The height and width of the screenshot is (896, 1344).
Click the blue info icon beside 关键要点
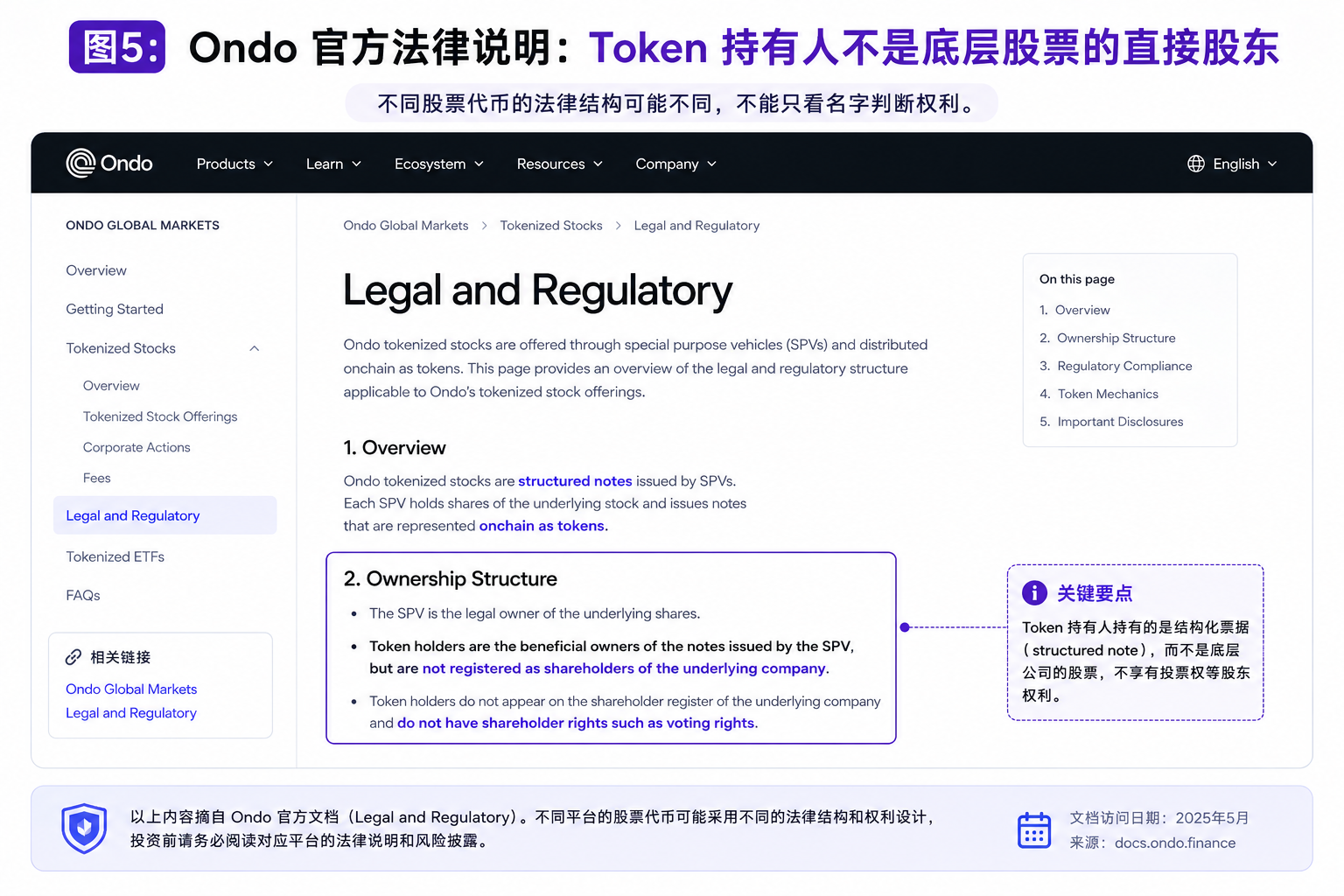pyautogui.click(x=1034, y=592)
